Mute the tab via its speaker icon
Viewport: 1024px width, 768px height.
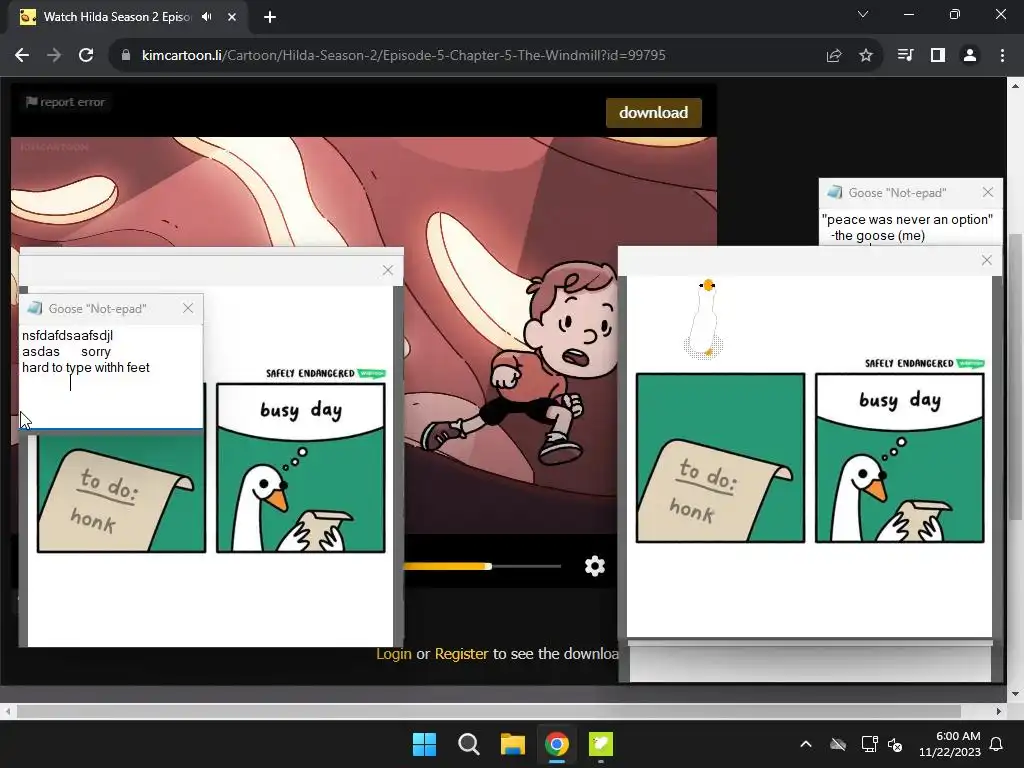207,17
